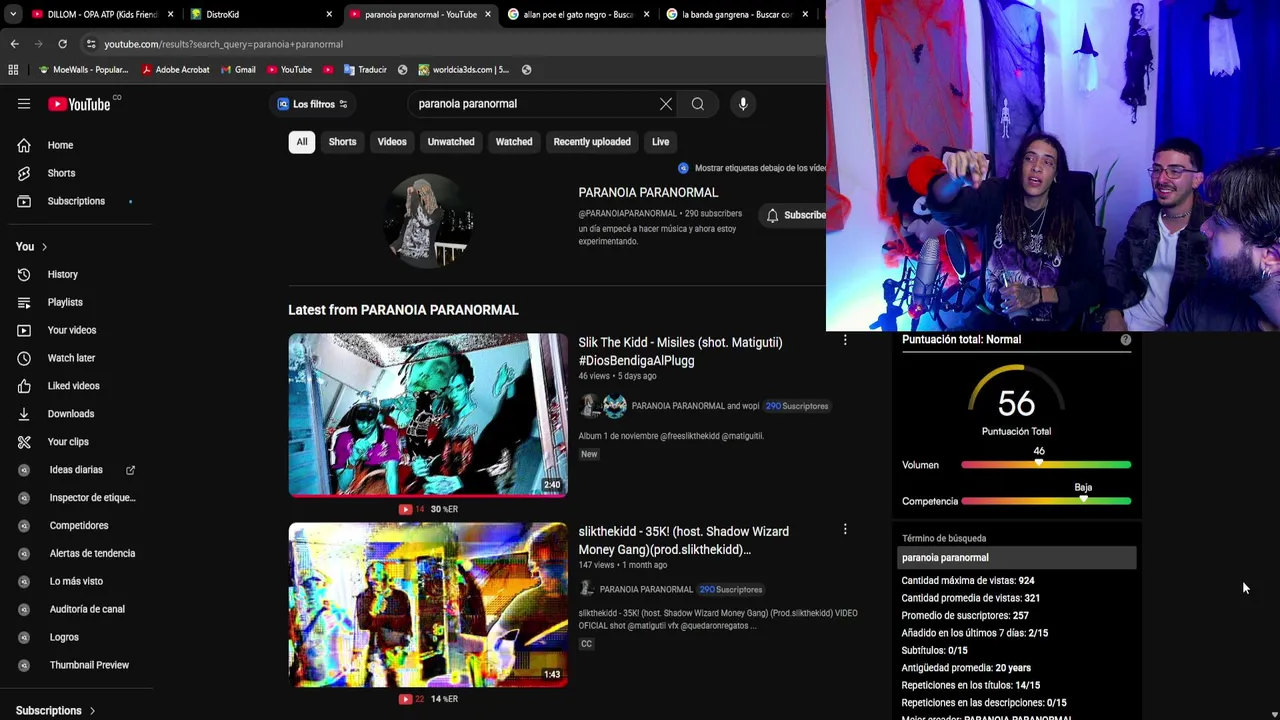Image resolution: width=1280 pixels, height=720 pixels.
Task: Open Subscriptions in the sidebar
Action: tap(76, 201)
